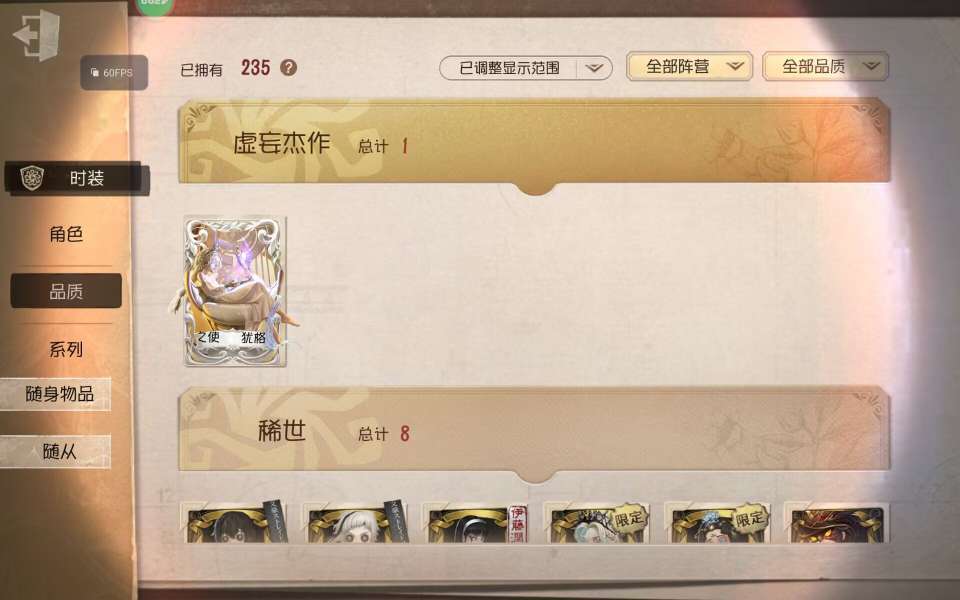Click the exit door icon
This screenshot has width=960, height=600.
pyautogui.click(x=37, y=36)
